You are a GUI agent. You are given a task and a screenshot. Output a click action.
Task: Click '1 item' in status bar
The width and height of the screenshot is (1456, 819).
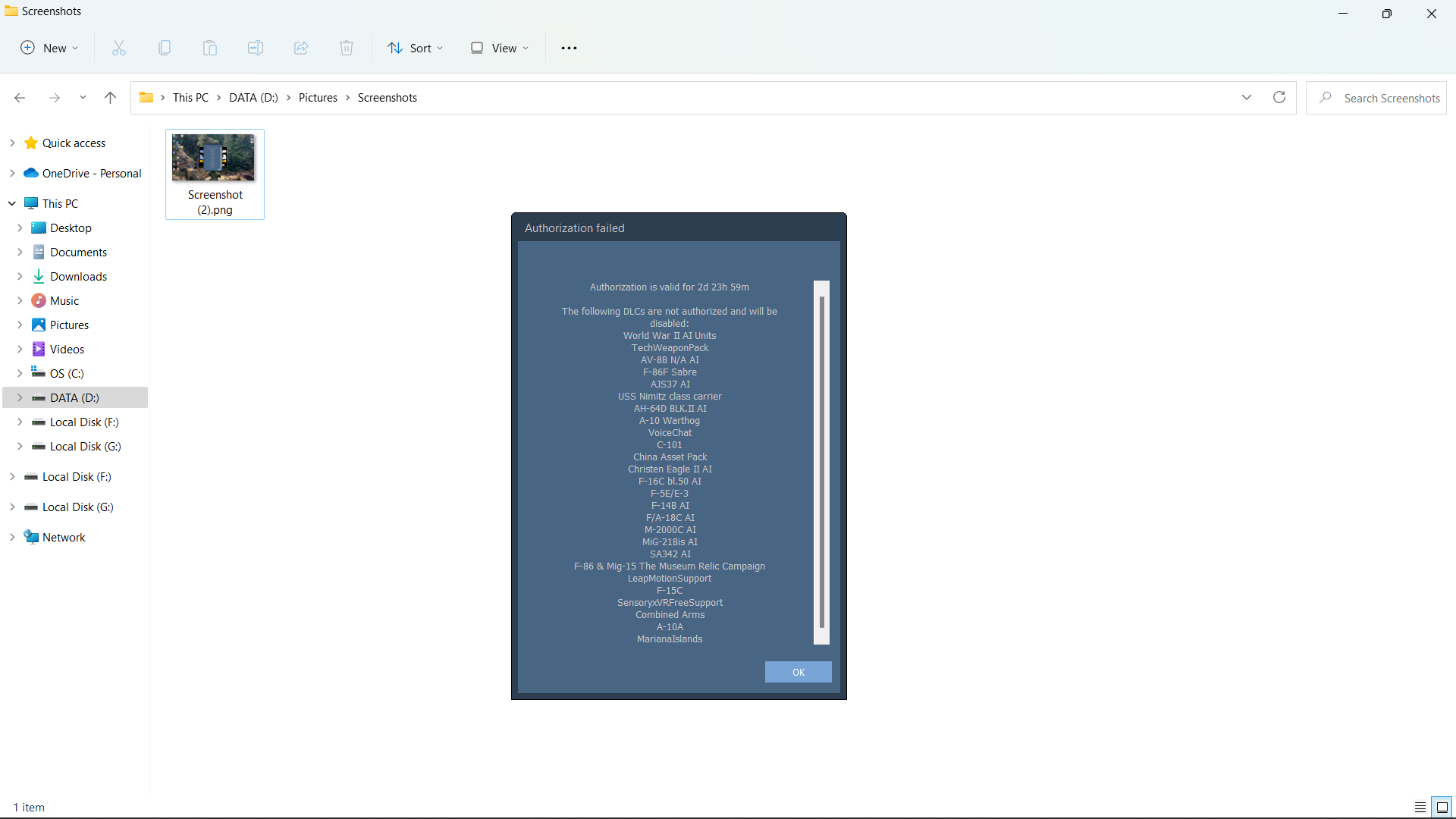[29, 808]
